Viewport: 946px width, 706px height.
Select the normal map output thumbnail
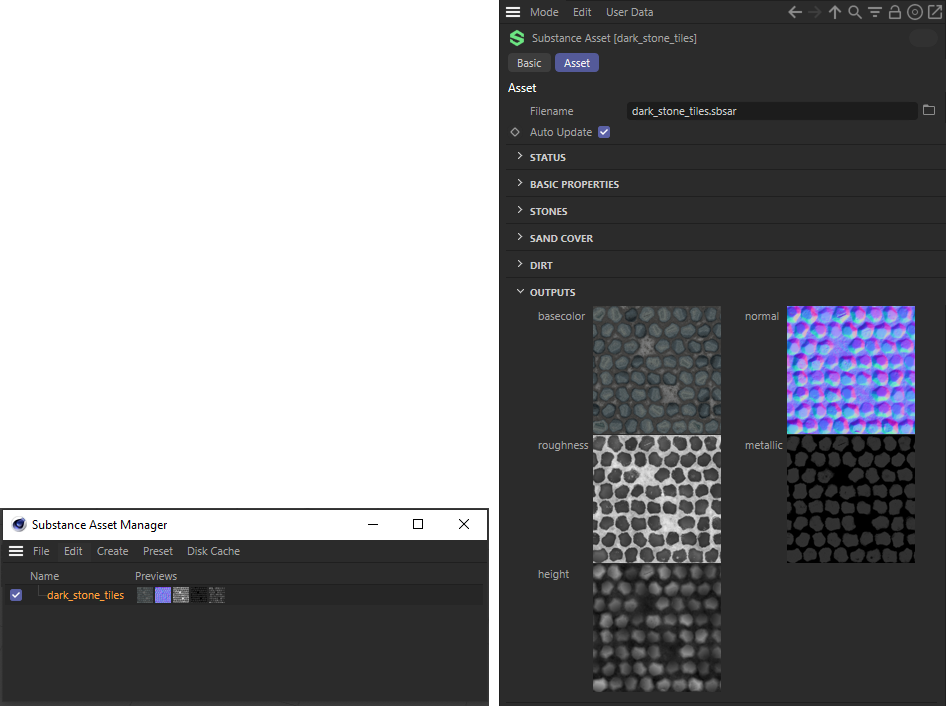pos(851,370)
